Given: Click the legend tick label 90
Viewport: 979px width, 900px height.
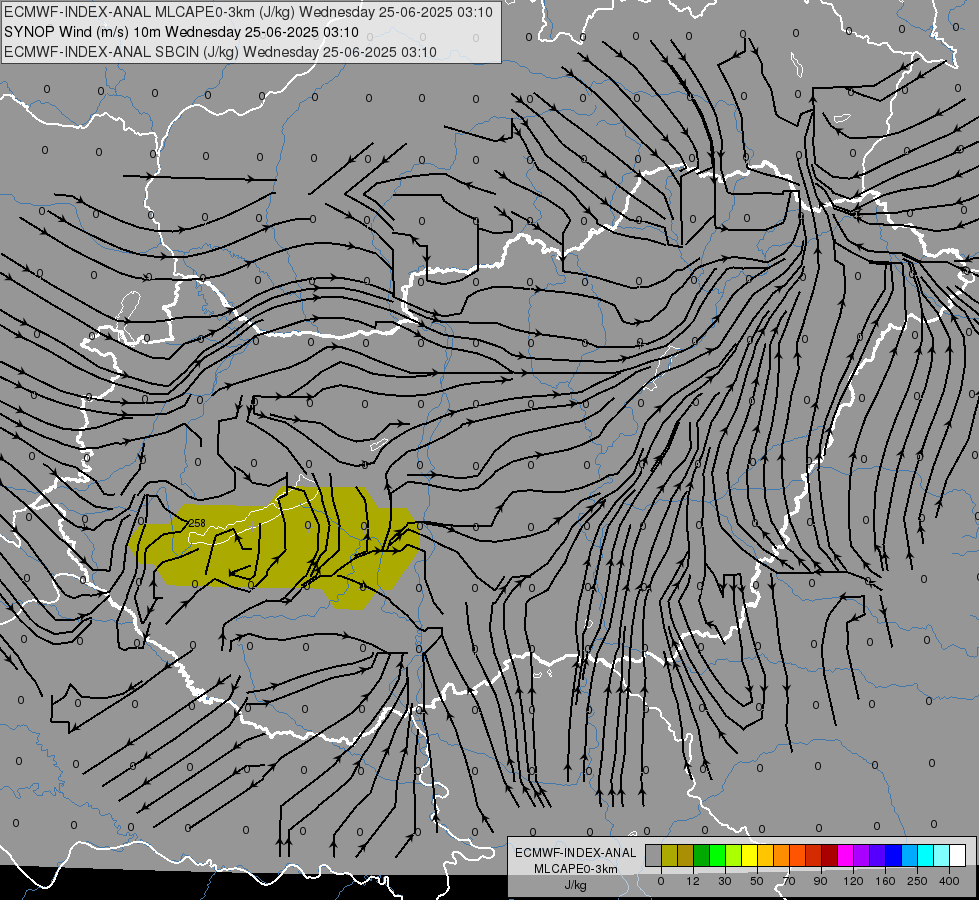Looking at the screenshot, I should pyautogui.click(x=820, y=881).
